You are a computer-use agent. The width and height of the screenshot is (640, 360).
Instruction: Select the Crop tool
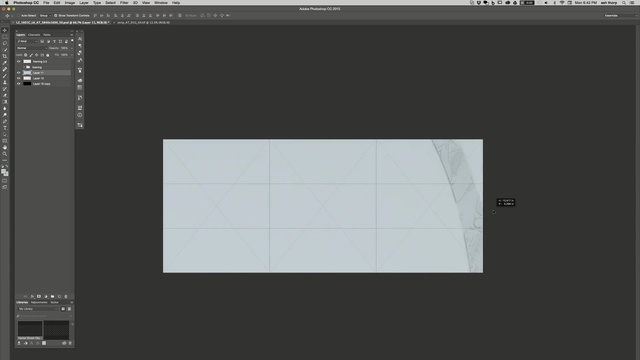pos(5,56)
